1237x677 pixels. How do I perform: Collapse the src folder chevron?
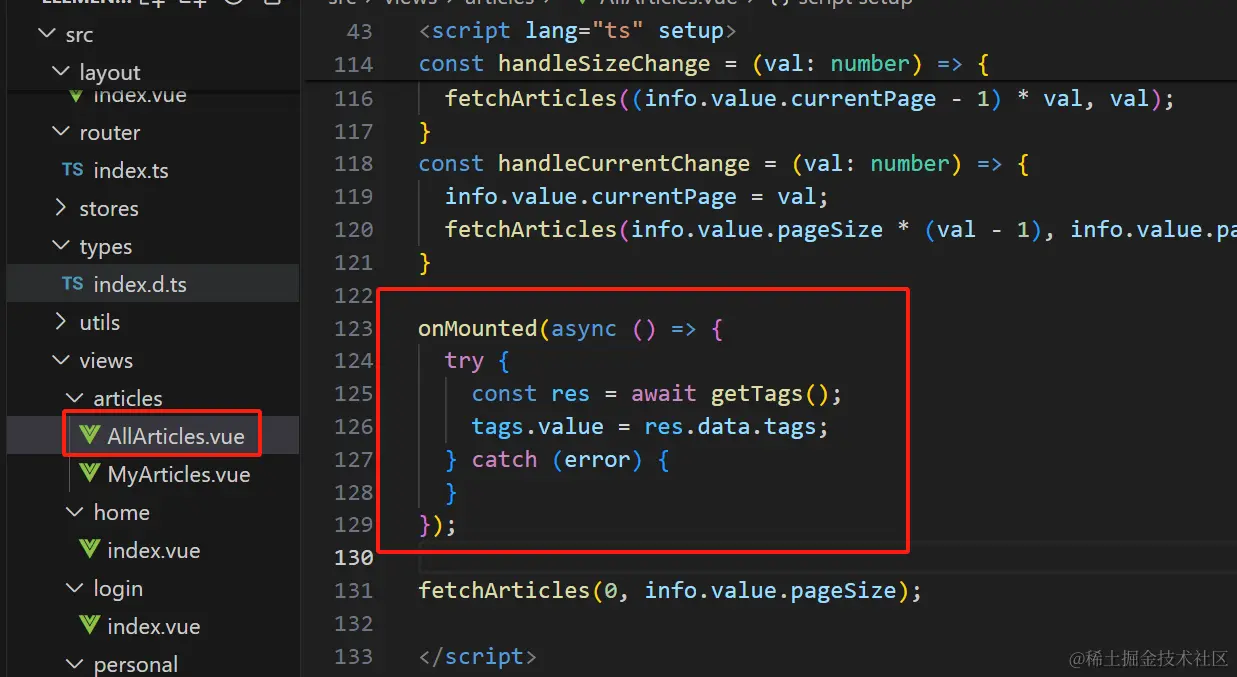(46, 34)
